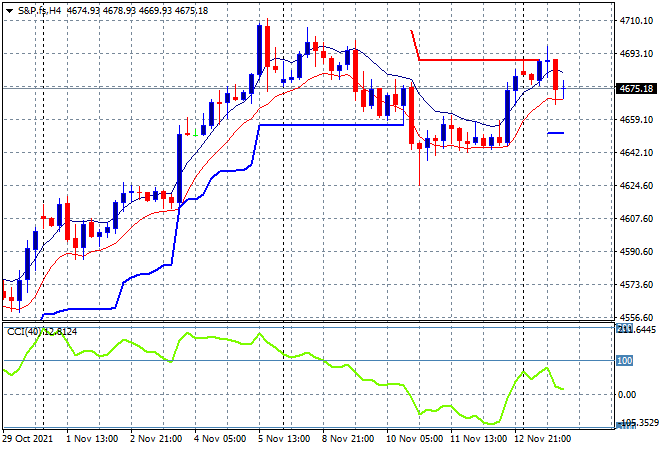Click the 4607.60 price axis label
This screenshot has height=450, width=660.
[x=636, y=218]
